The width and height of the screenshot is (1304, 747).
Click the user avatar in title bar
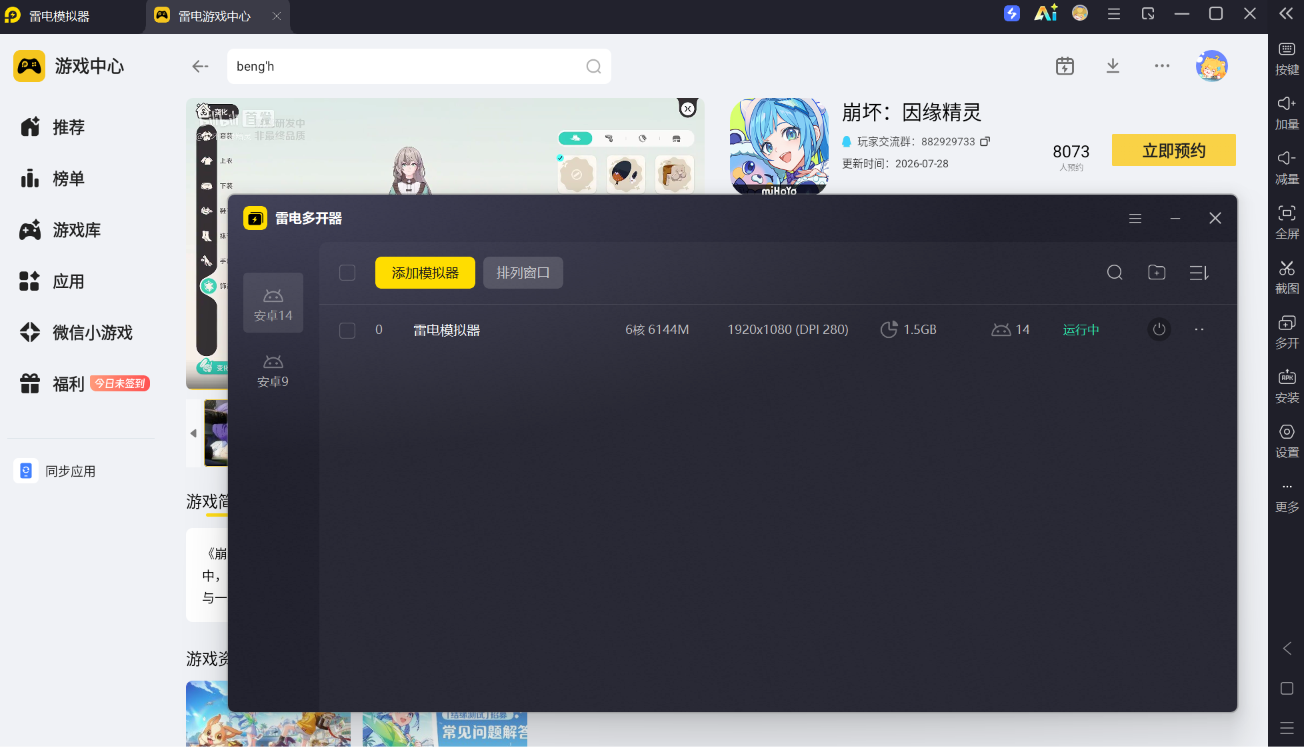click(x=1080, y=13)
